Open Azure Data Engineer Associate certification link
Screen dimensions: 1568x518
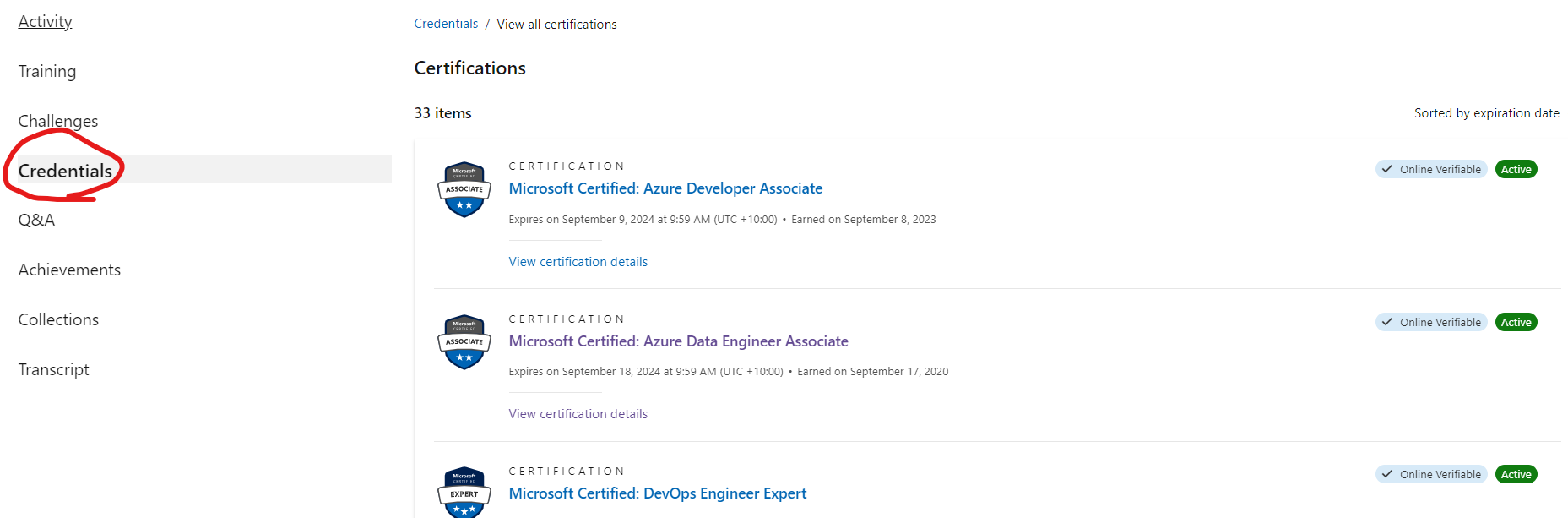[x=678, y=341]
